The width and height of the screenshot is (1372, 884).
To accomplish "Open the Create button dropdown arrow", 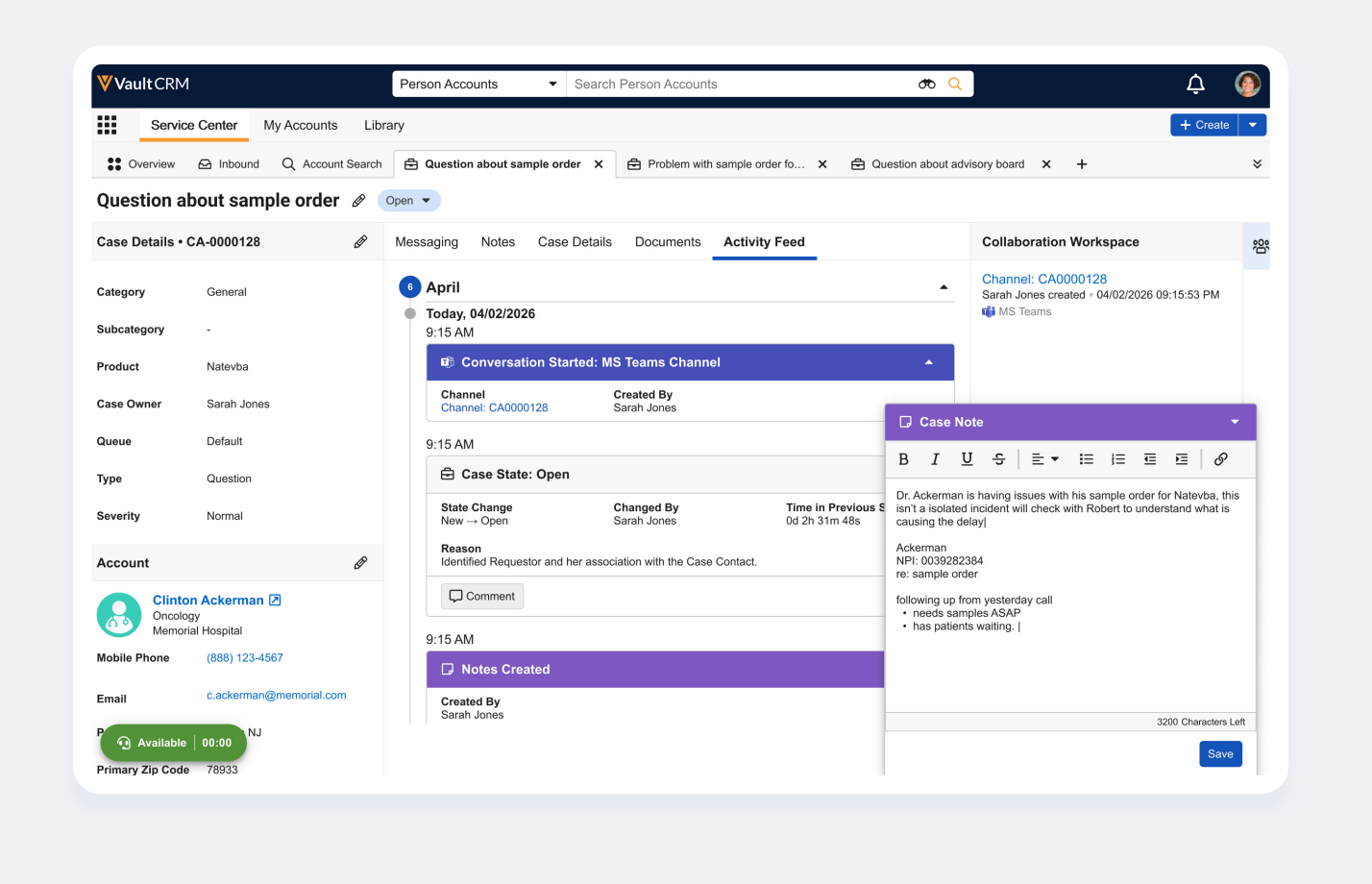I will (x=1253, y=125).
